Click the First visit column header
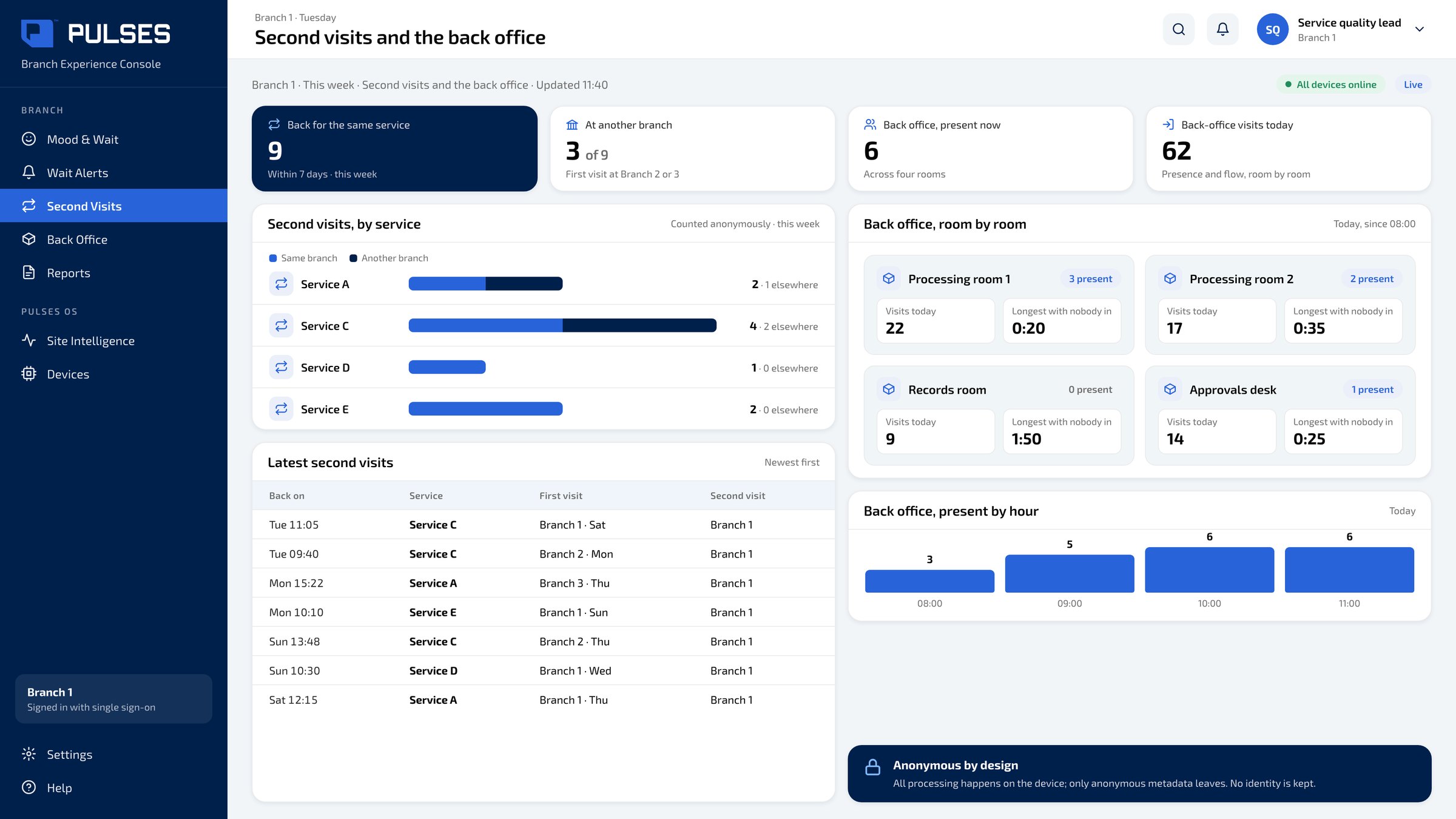 [561, 496]
